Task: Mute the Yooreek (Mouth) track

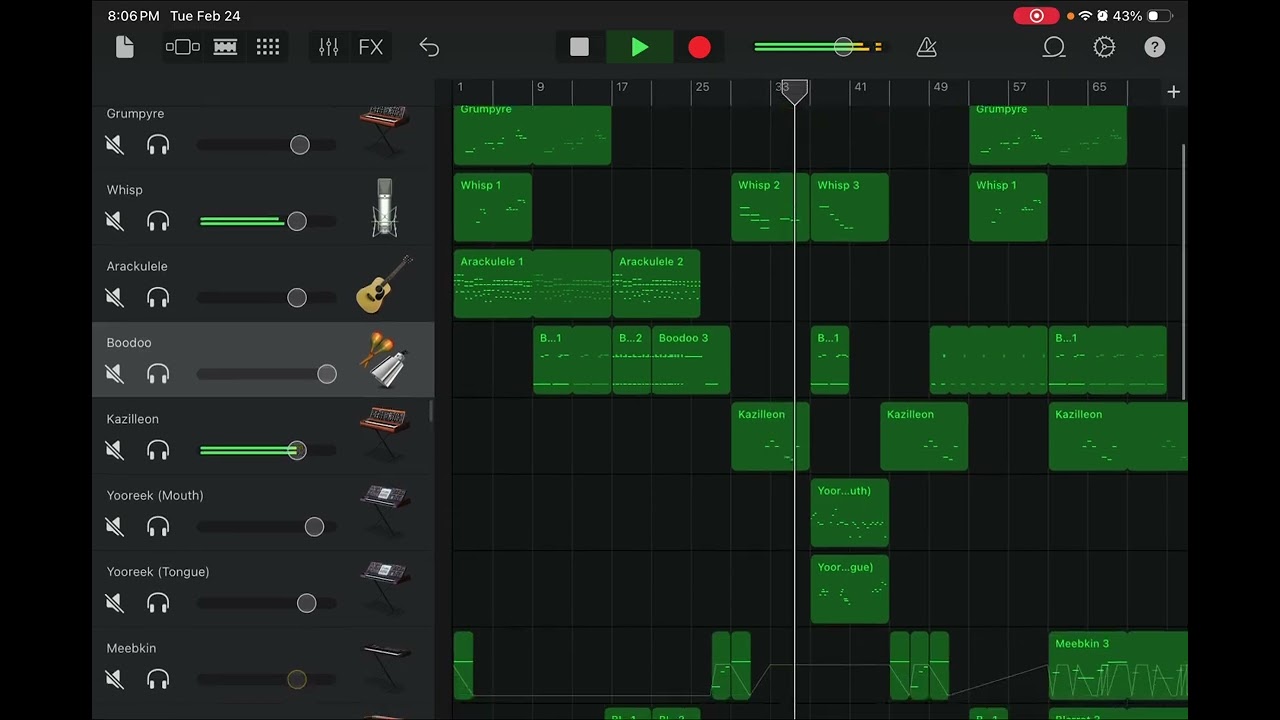Action: point(115,527)
